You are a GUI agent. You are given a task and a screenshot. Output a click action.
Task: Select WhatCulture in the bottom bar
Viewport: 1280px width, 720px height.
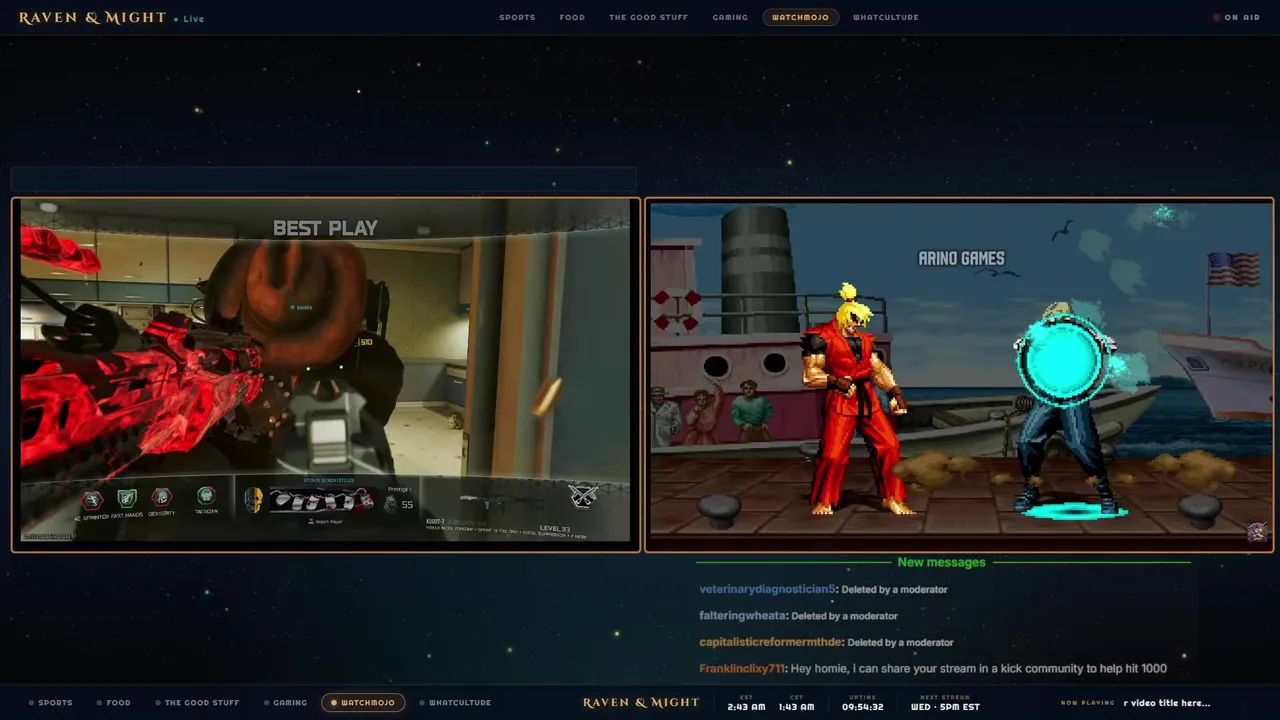[455, 702]
